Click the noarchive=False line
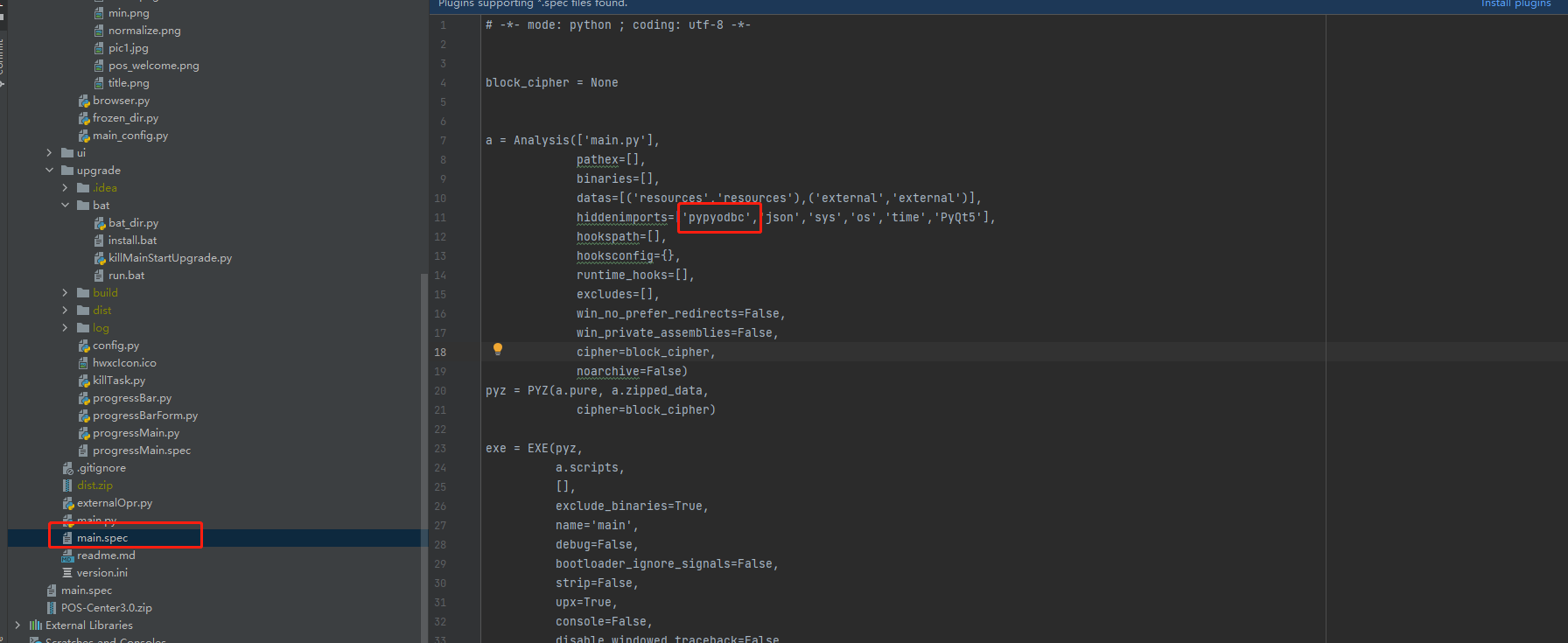Screen dimensions: 1568x643 pyautogui.click(x=633, y=372)
